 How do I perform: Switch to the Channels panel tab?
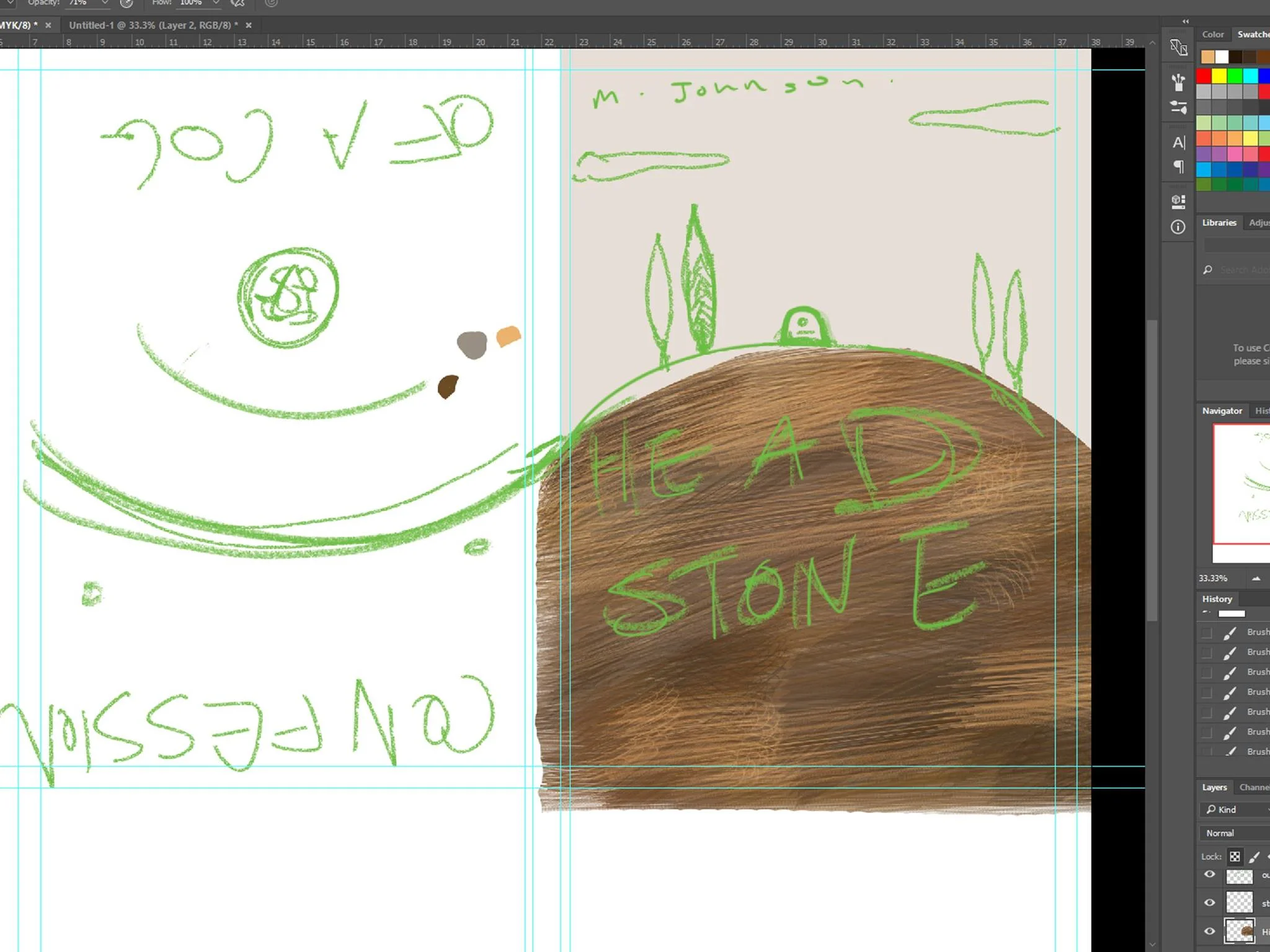pyautogui.click(x=1254, y=787)
